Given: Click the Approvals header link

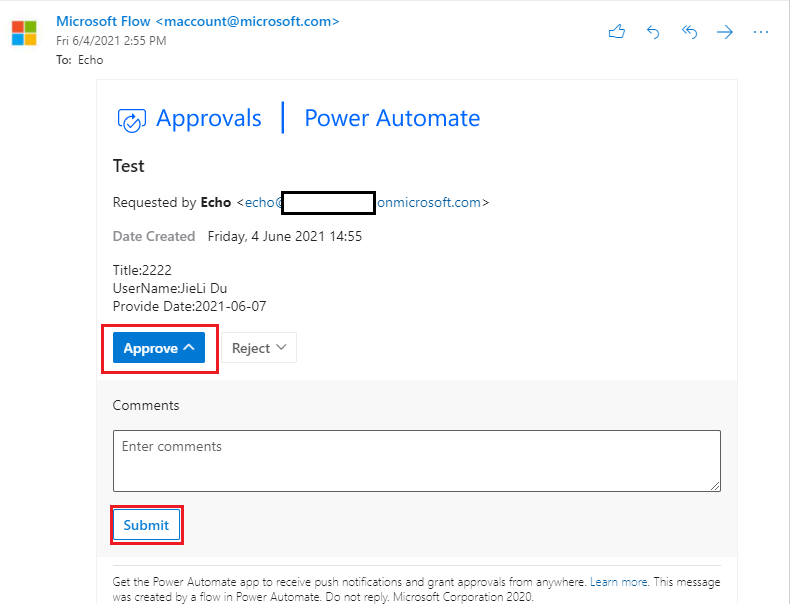Looking at the screenshot, I should (x=209, y=118).
